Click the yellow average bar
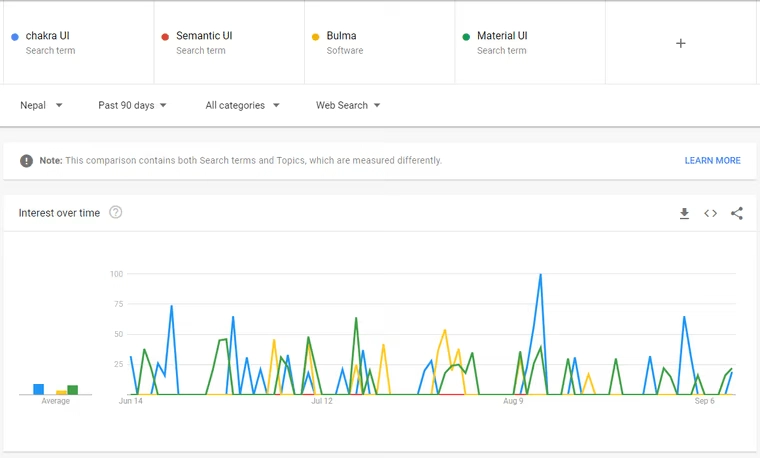760x458 pixels. pos(62,393)
